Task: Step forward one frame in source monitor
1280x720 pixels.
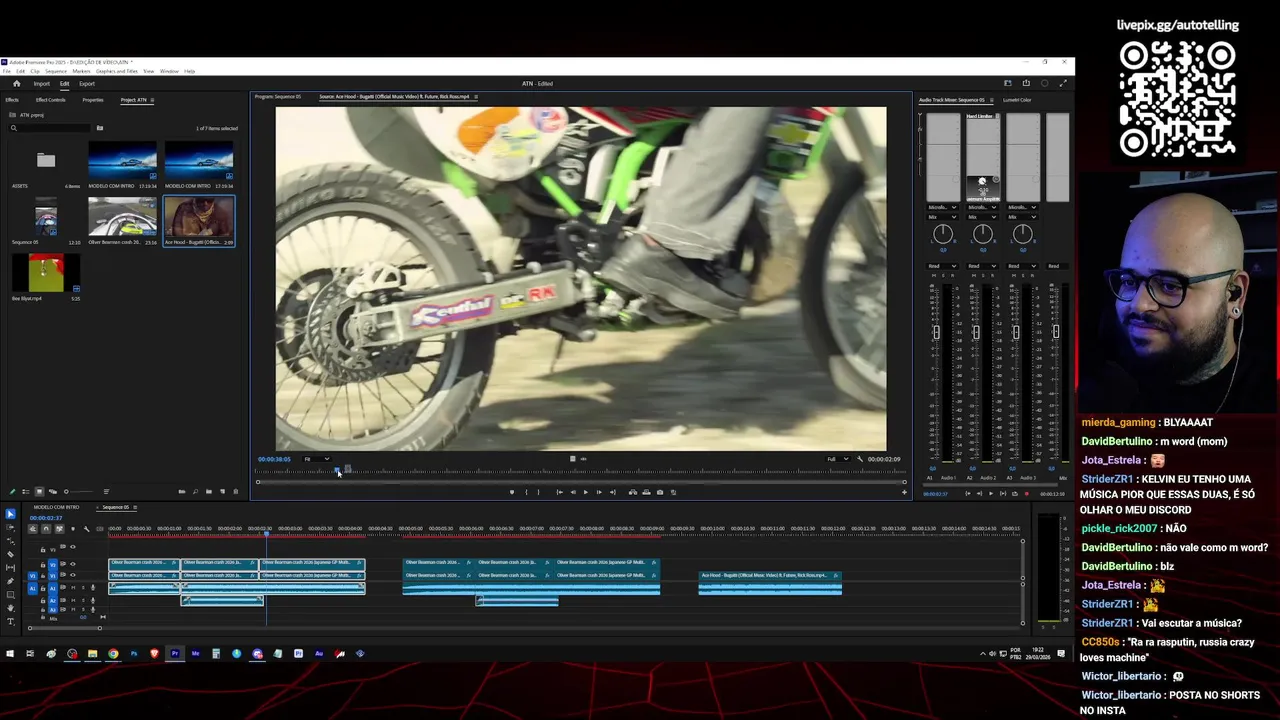Action: 599,492
